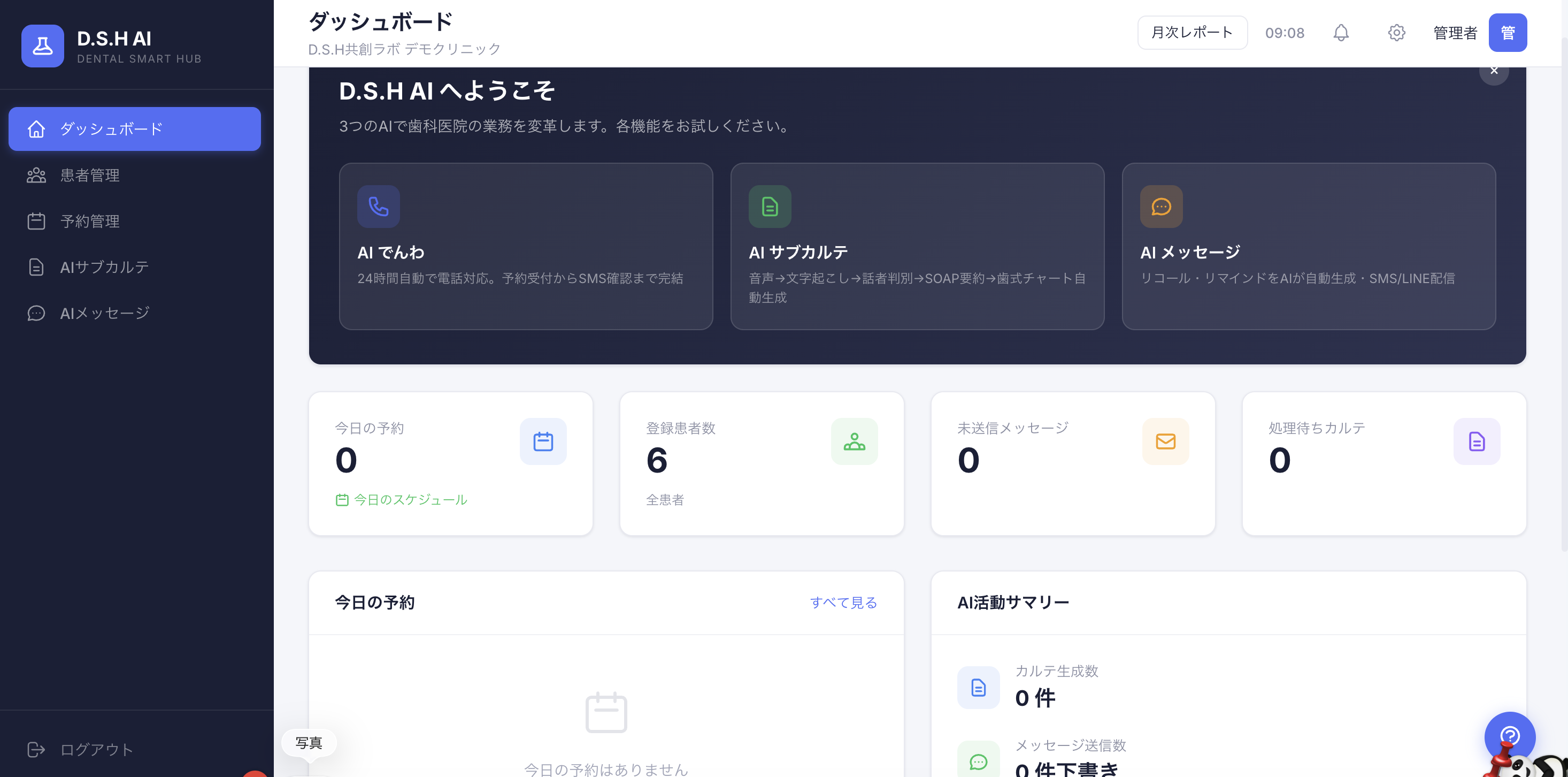Image resolution: width=1568 pixels, height=777 pixels.
Task: Click the 処理待ちカルテ purple document icon
Action: point(1476,441)
